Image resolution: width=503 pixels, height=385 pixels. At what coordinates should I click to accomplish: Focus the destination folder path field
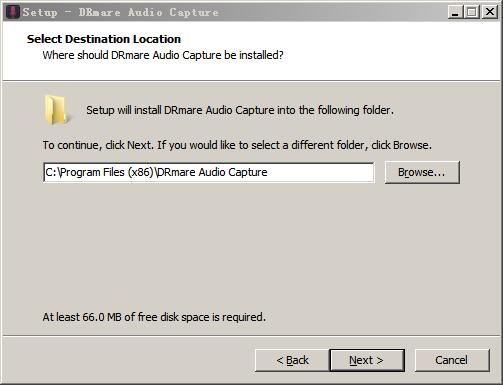click(x=209, y=172)
